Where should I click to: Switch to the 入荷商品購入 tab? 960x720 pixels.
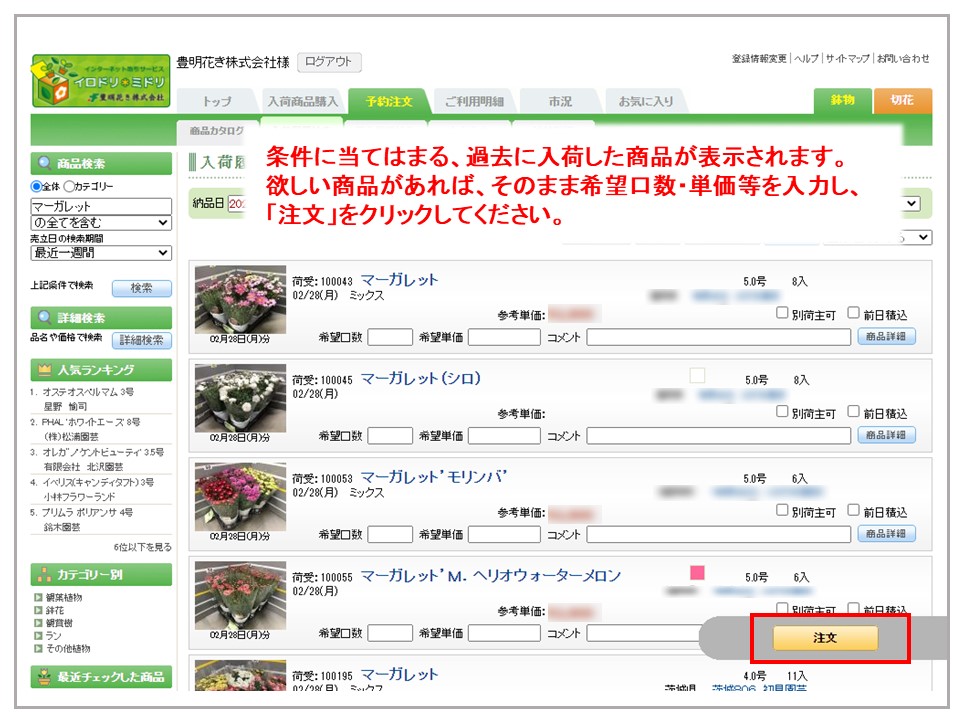pos(304,101)
